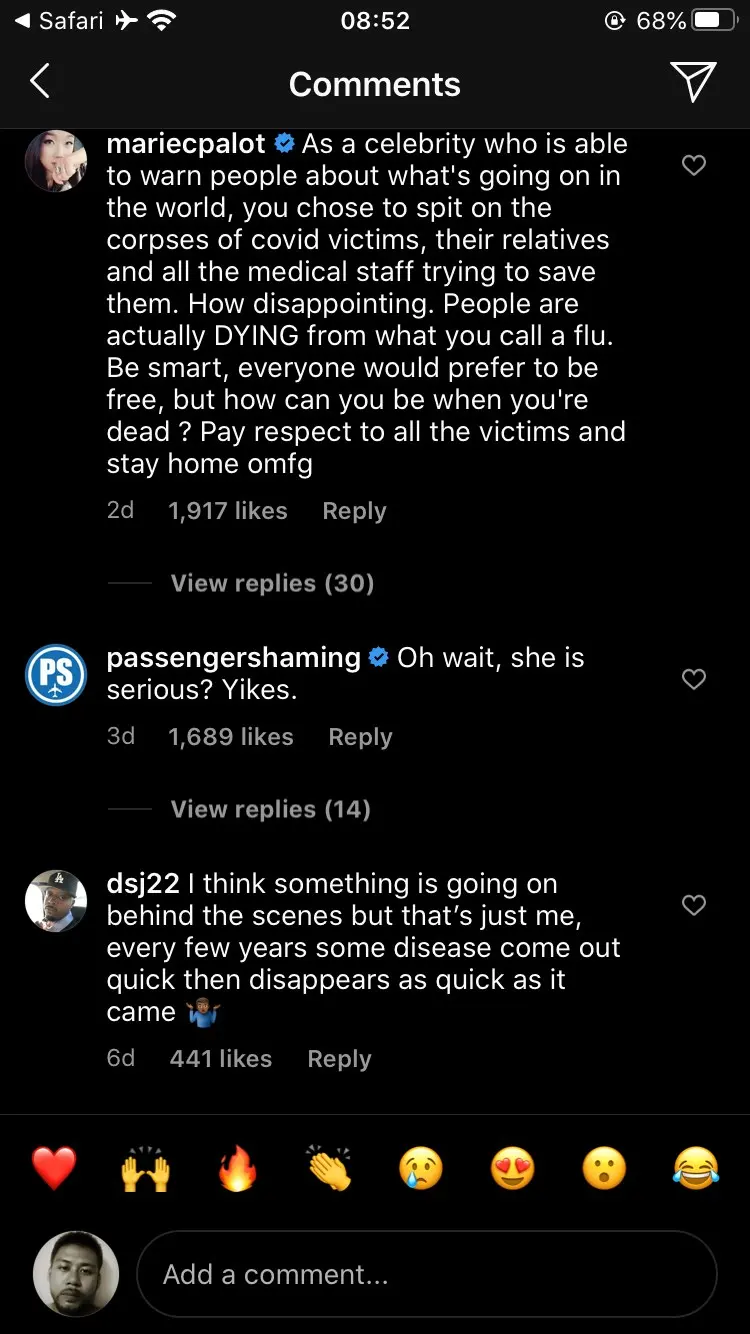Like the passengershaming comment
Image resolution: width=750 pixels, height=1334 pixels.
pyautogui.click(x=694, y=679)
